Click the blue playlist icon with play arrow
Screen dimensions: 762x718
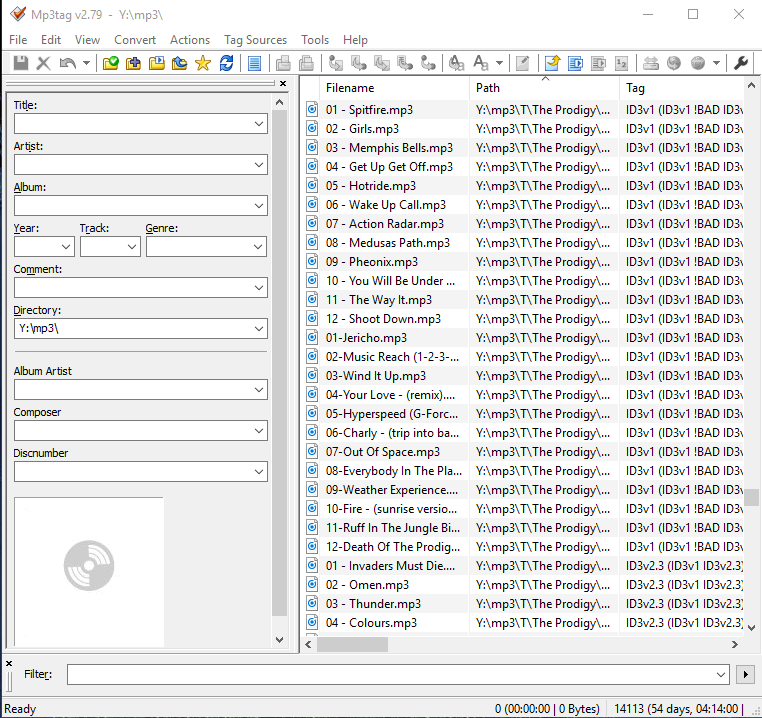(x=575, y=63)
